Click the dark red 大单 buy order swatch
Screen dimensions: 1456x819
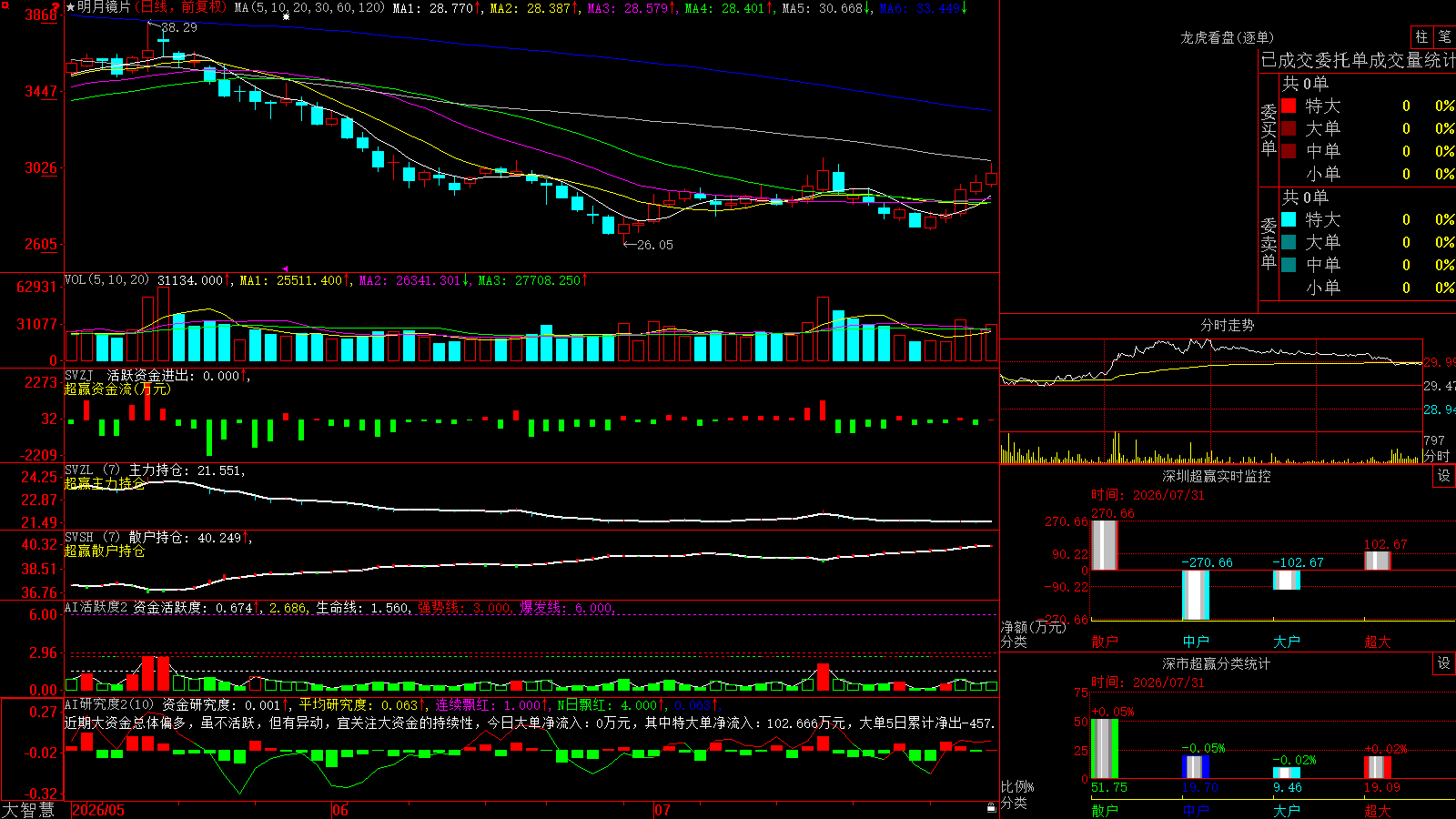pos(1289,128)
